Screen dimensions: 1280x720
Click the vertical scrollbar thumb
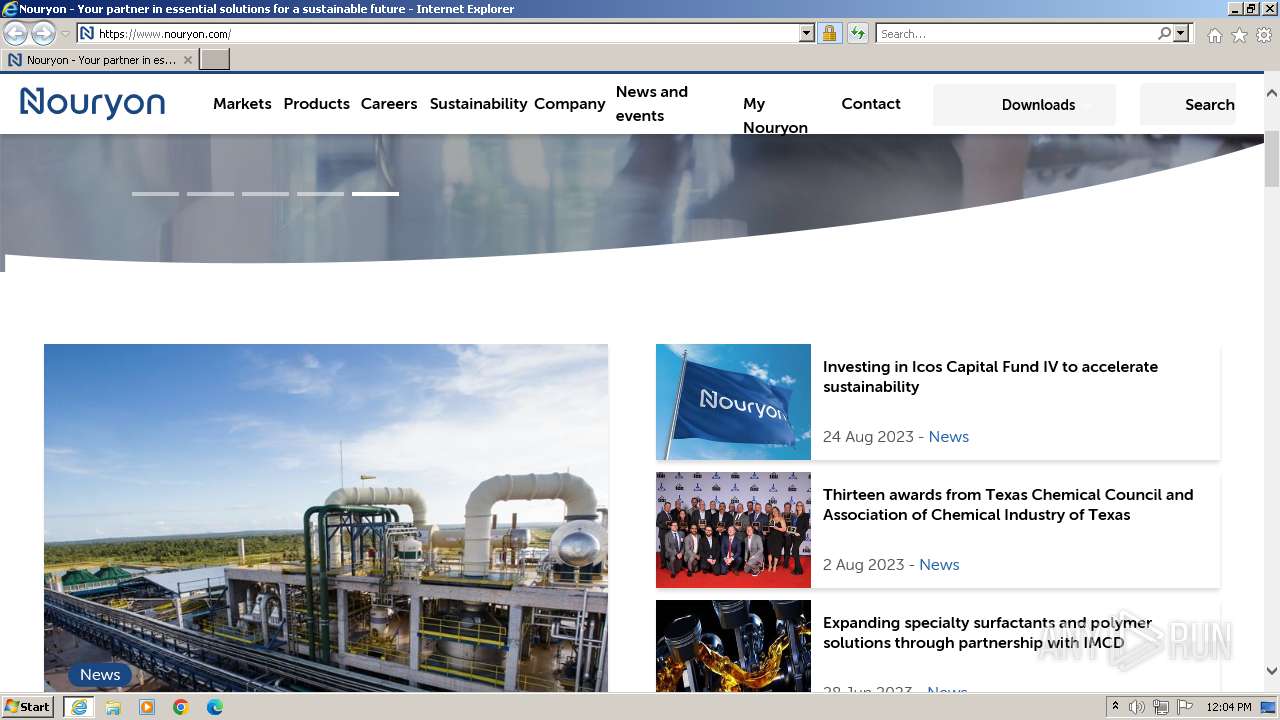tap(1272, 158)
